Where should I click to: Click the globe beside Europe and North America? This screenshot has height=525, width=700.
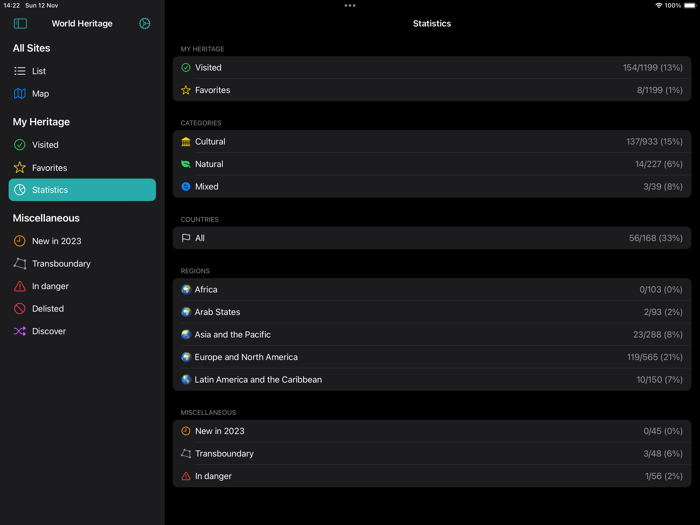point(186,357)
